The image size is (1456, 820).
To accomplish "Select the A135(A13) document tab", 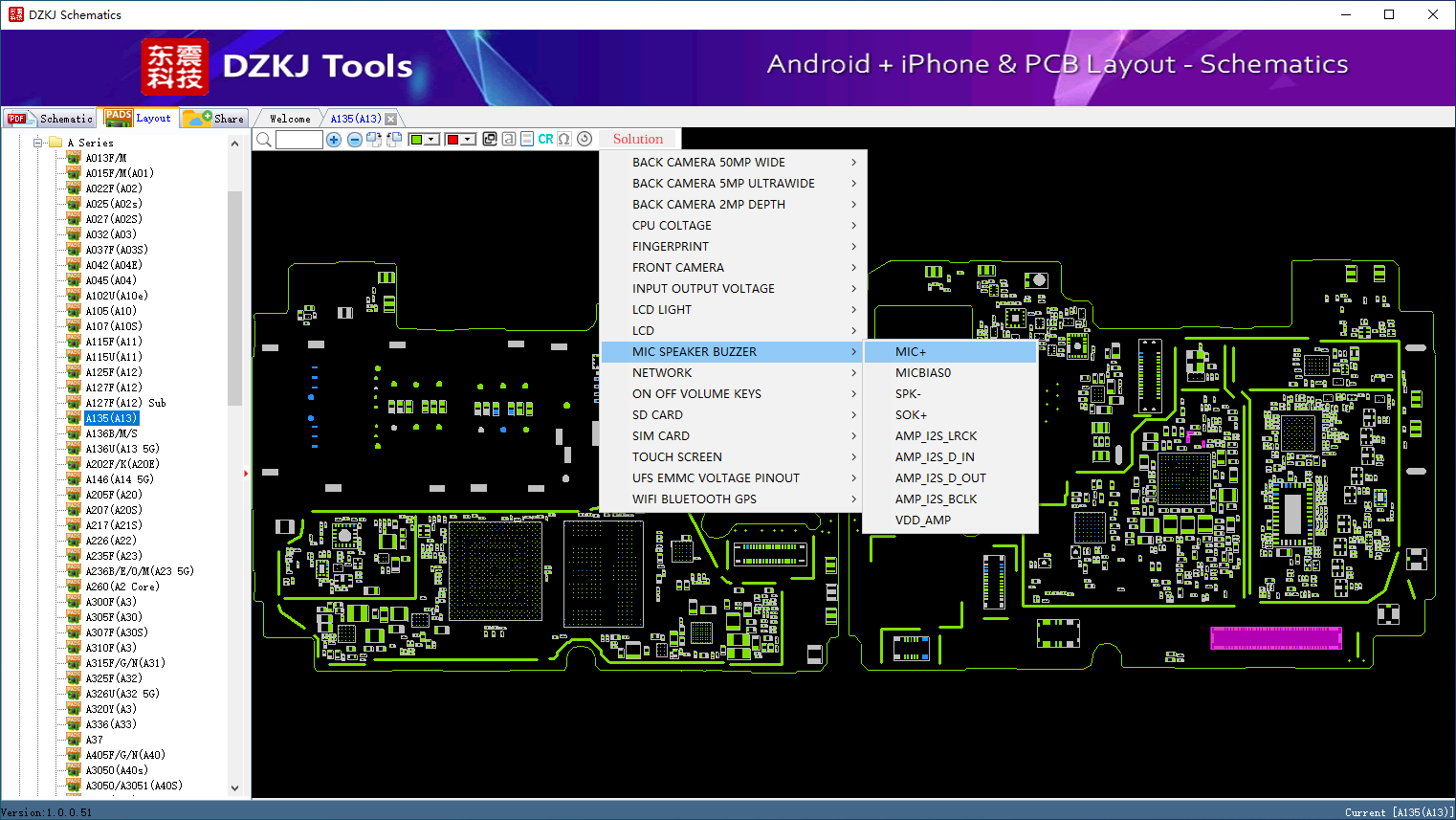I will point(356,119).
